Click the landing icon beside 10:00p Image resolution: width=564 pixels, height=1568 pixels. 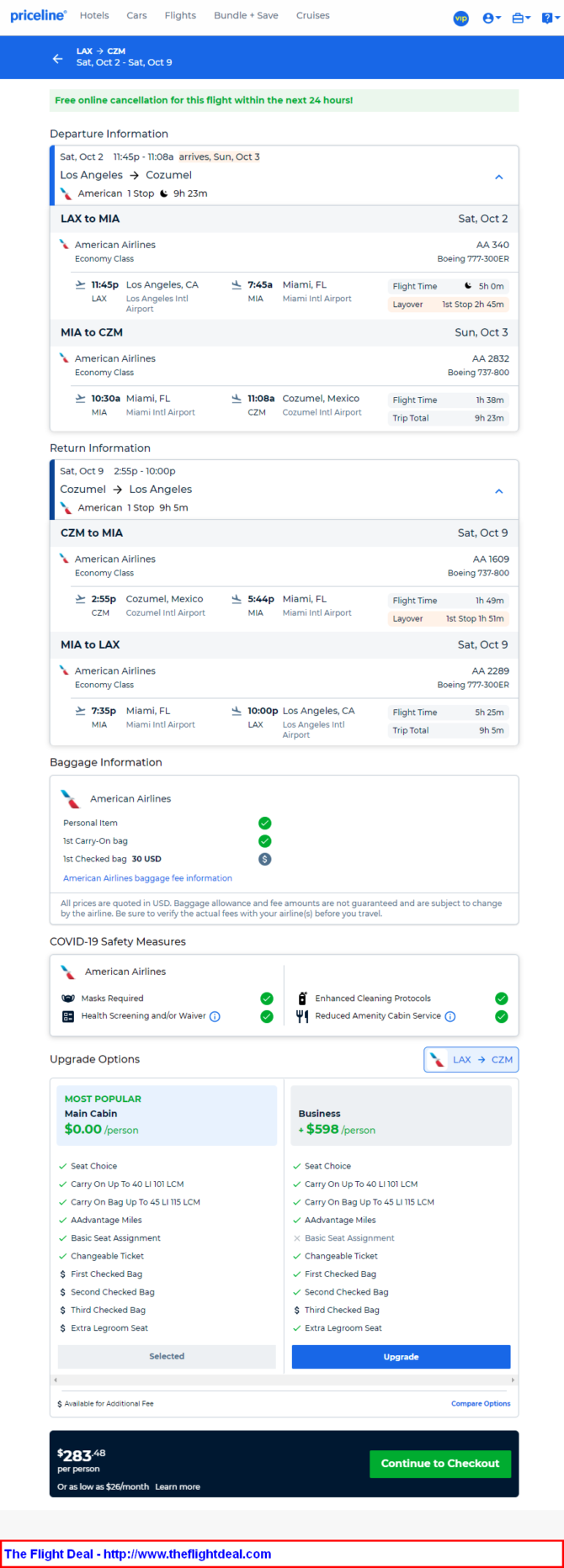[237, 711]
